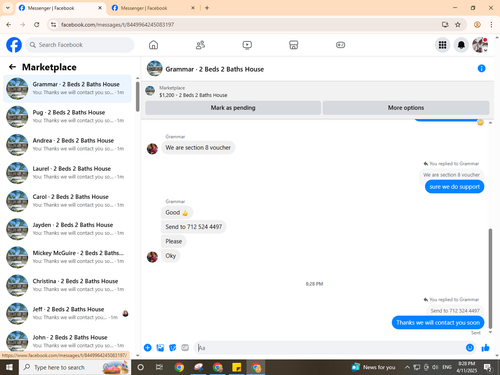The width and height of the screenshot is (500, 375).
Task: Open the Facebook menu grid icon
Action: 442,45
